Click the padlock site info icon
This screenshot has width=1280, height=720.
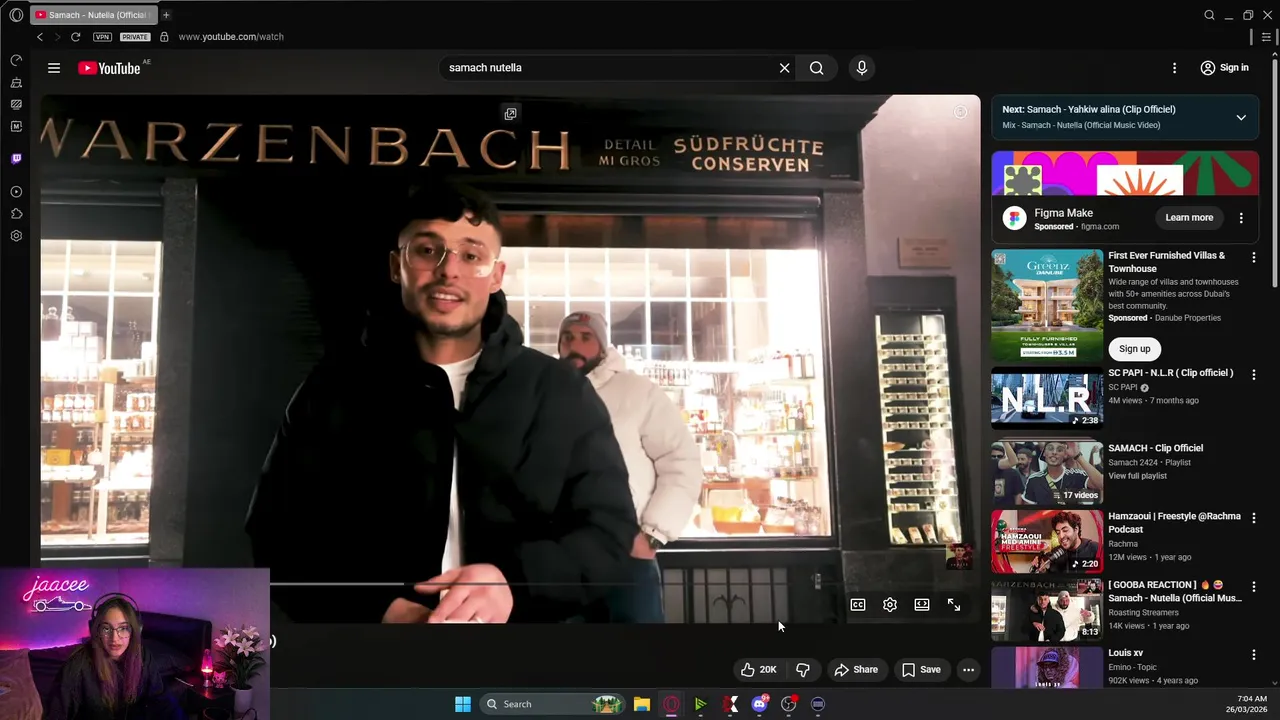click(x=164, y=37)
